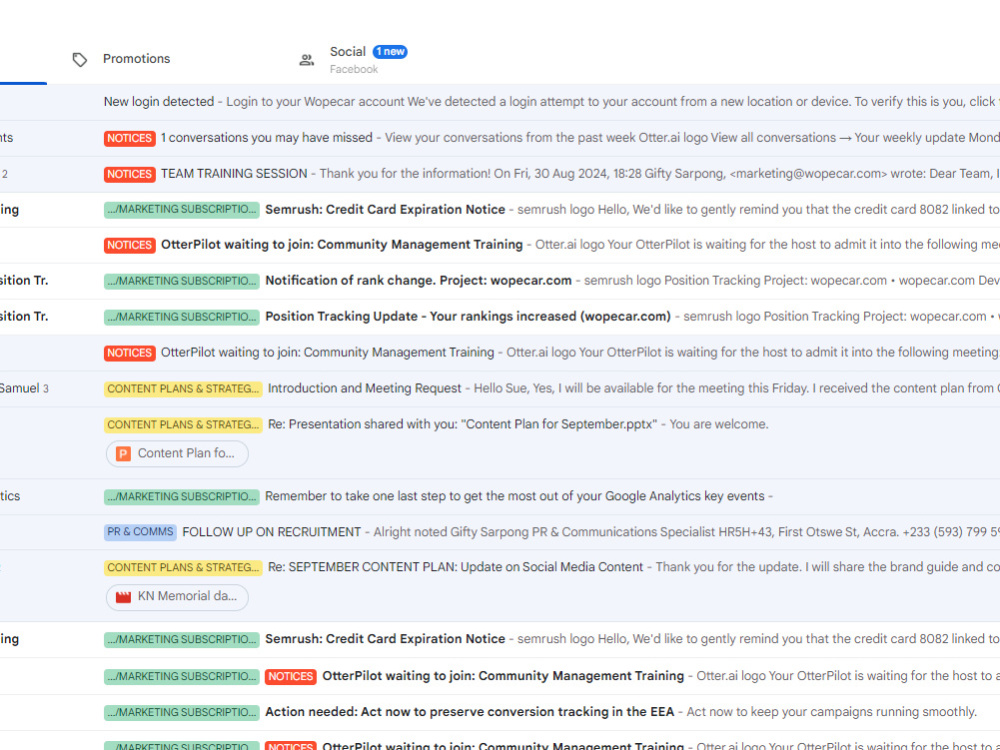Open the 'Content Plan fo...' attachment chip
The image size is (1000, 750).
pyautogui.click(x=177, y=453)
